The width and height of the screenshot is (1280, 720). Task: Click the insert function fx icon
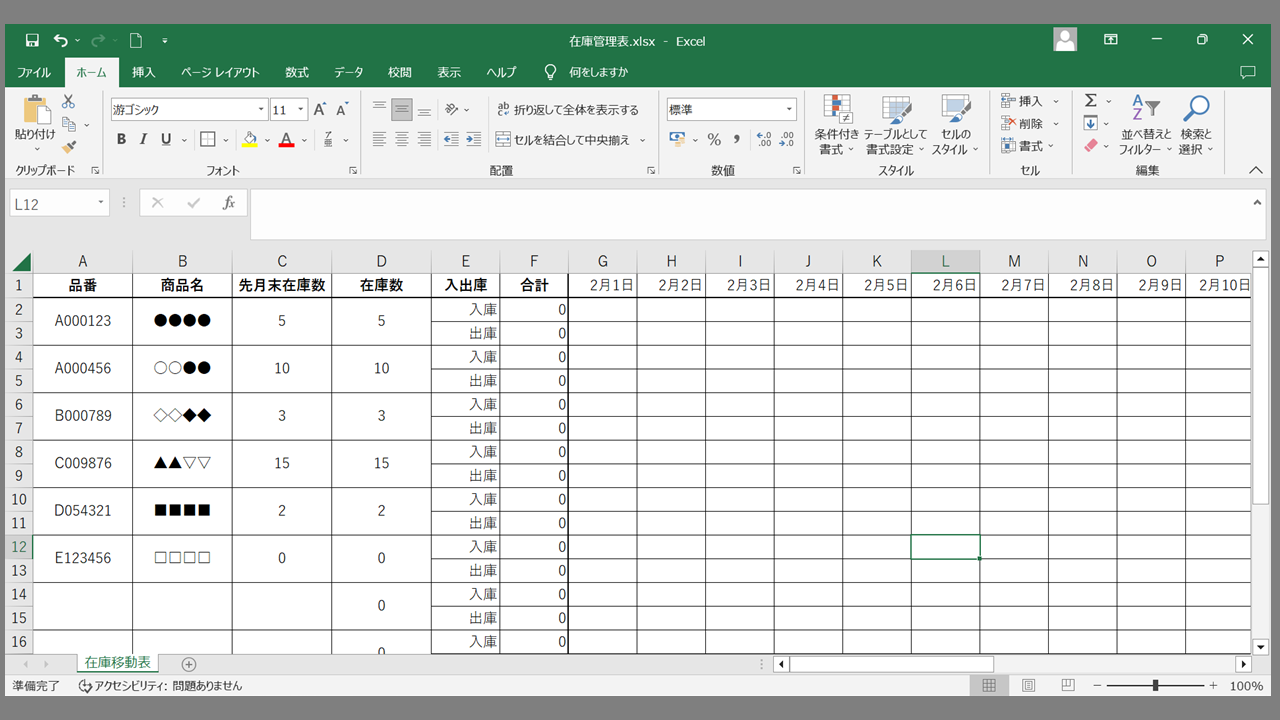click(x=229, y=203)
